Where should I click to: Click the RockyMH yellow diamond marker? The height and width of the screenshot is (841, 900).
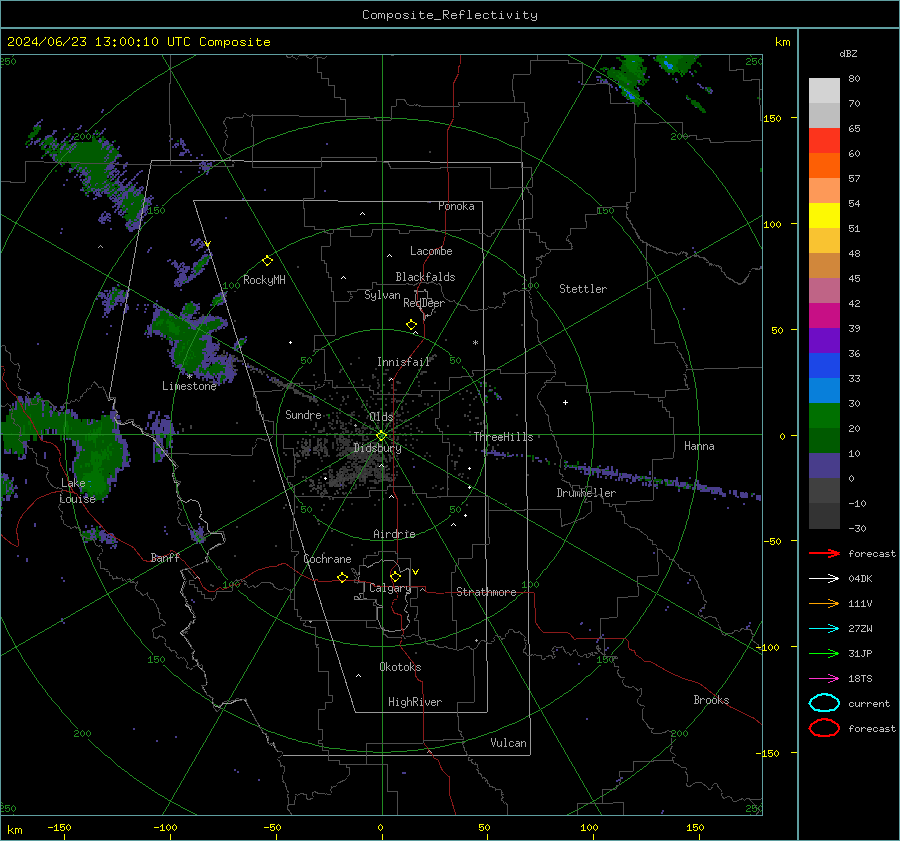tap(267, 261)
